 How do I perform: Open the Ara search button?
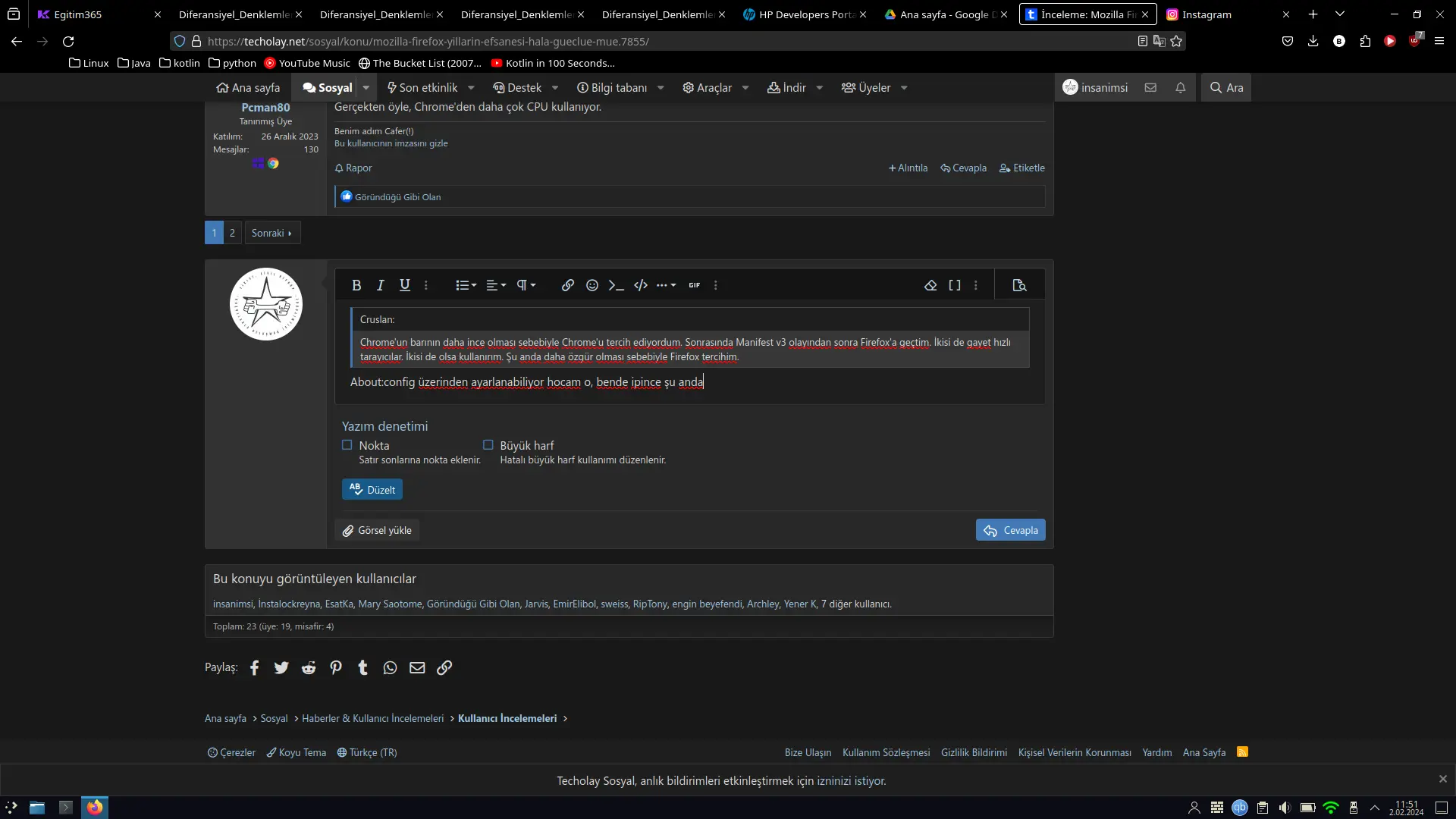(1226, 88)
